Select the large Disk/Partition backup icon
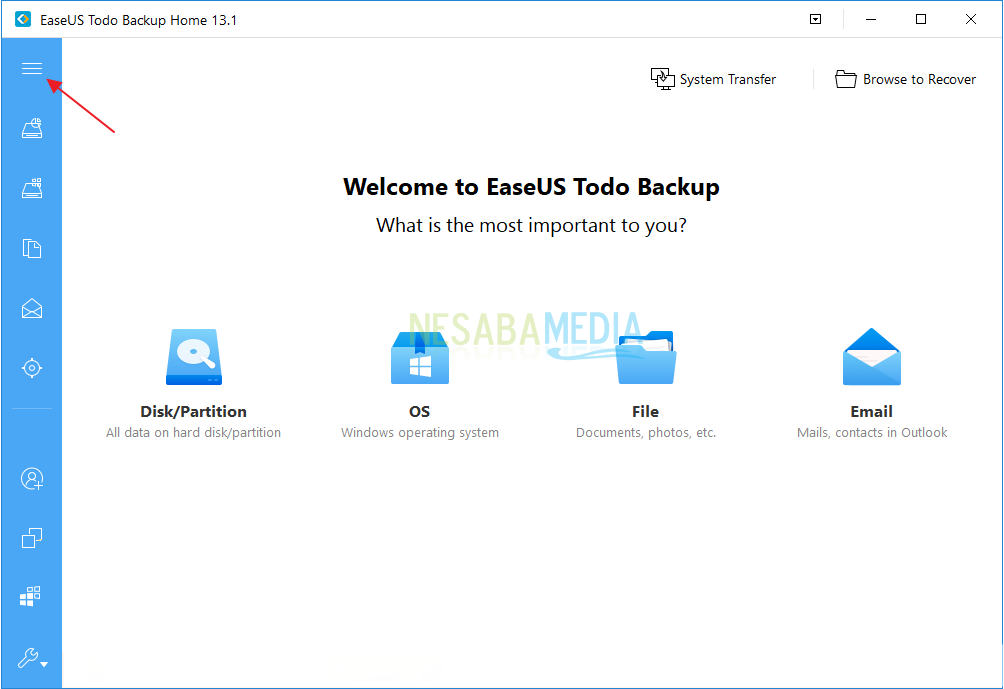The image size is (1004, 689). tap(194, 357)
